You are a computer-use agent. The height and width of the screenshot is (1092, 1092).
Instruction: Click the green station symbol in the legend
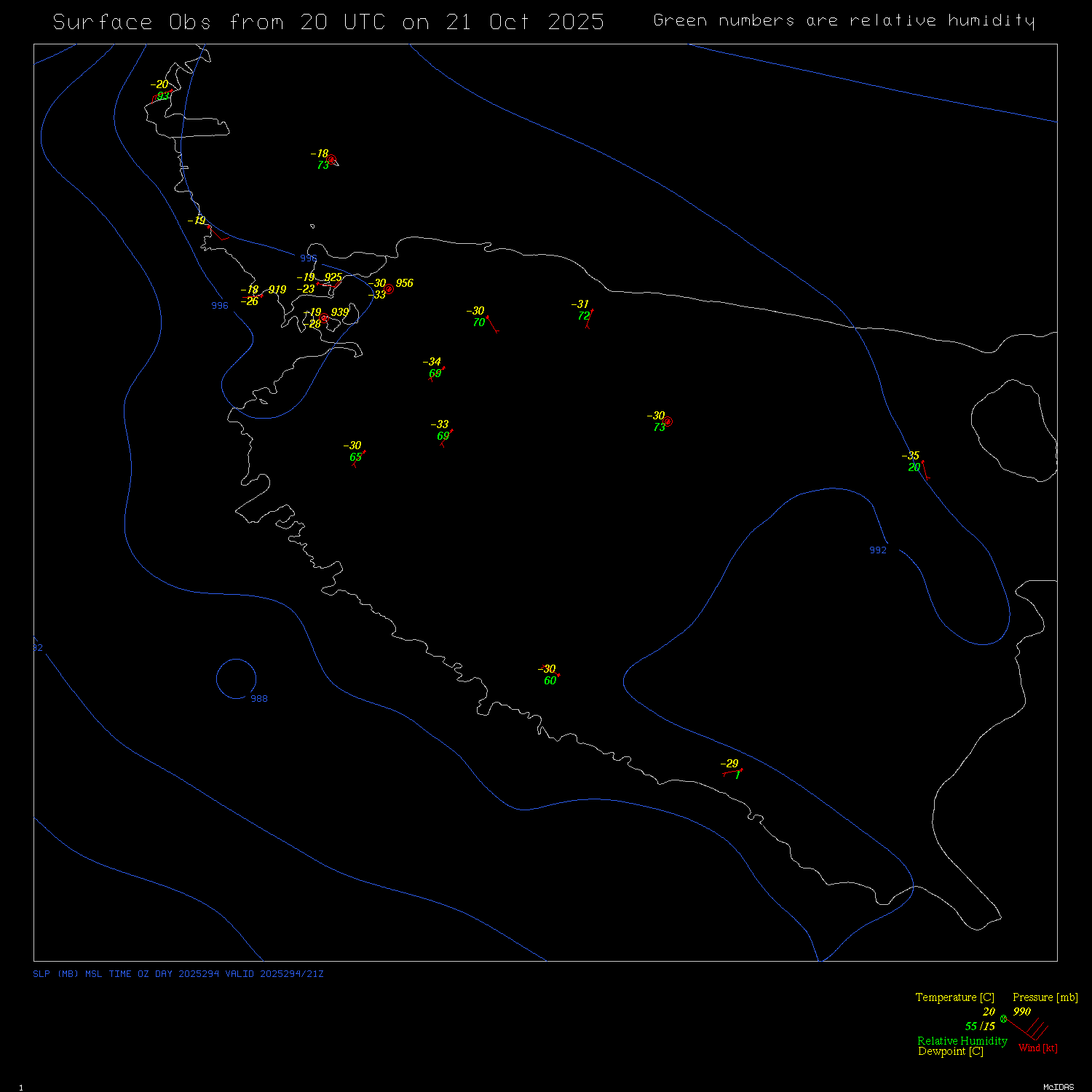coord(1003,1018)
